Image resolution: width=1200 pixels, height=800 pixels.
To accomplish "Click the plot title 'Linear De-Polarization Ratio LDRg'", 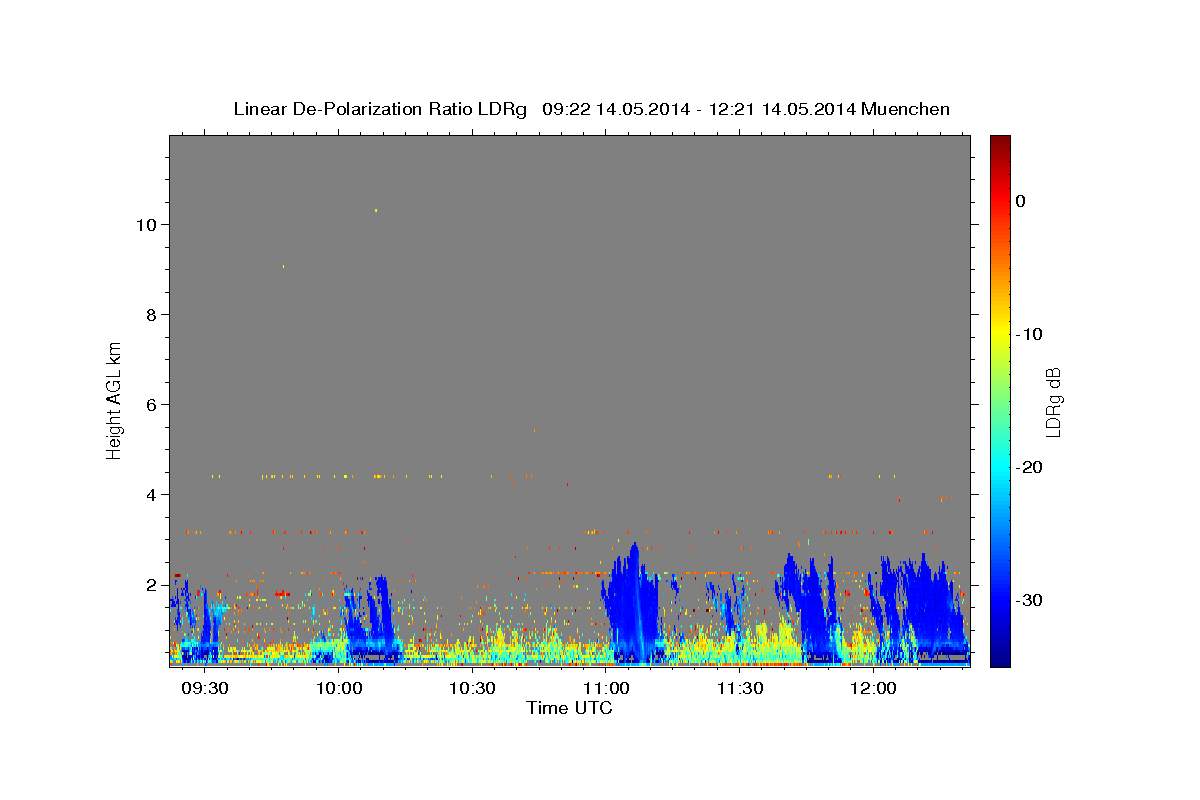I will (x=380, y=109).
